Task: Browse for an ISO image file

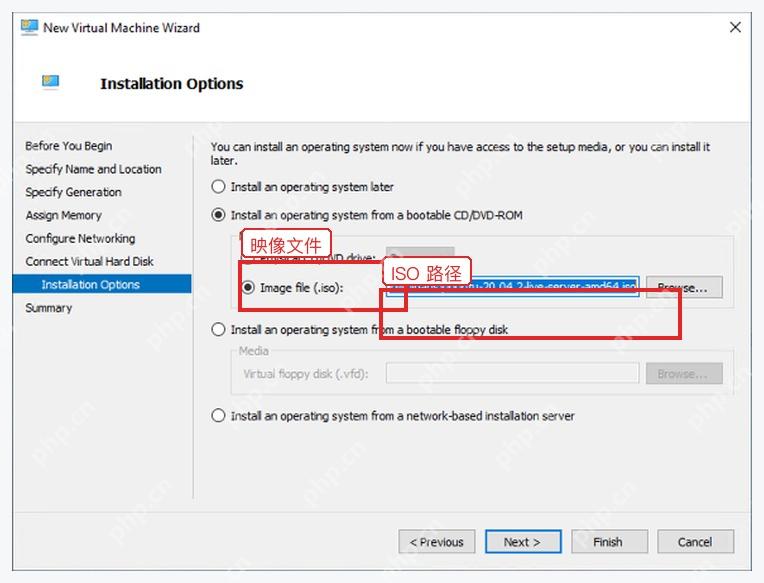Action: click(684, 287)
